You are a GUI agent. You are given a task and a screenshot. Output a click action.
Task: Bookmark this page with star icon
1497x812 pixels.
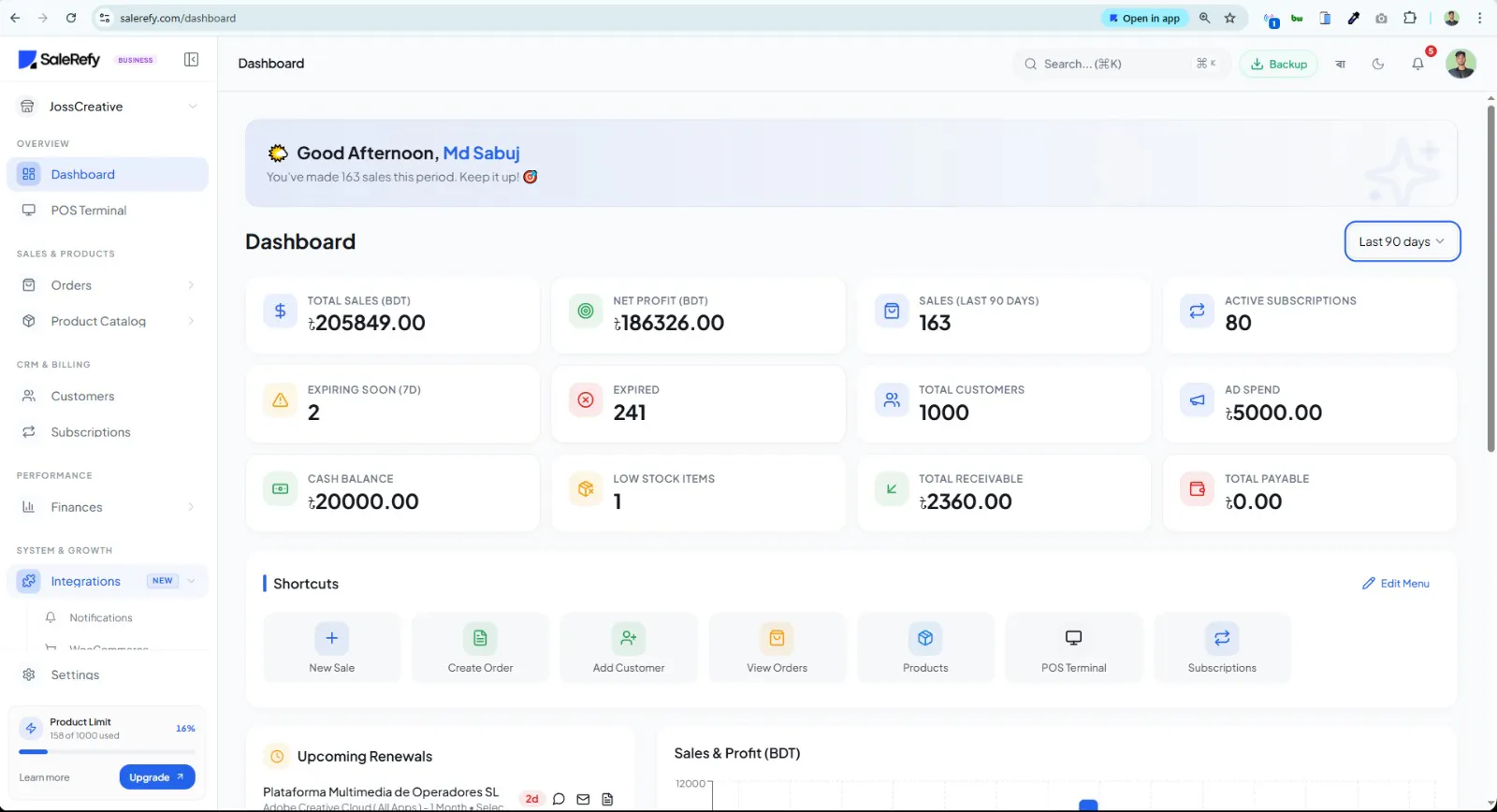pos(1229,18)
